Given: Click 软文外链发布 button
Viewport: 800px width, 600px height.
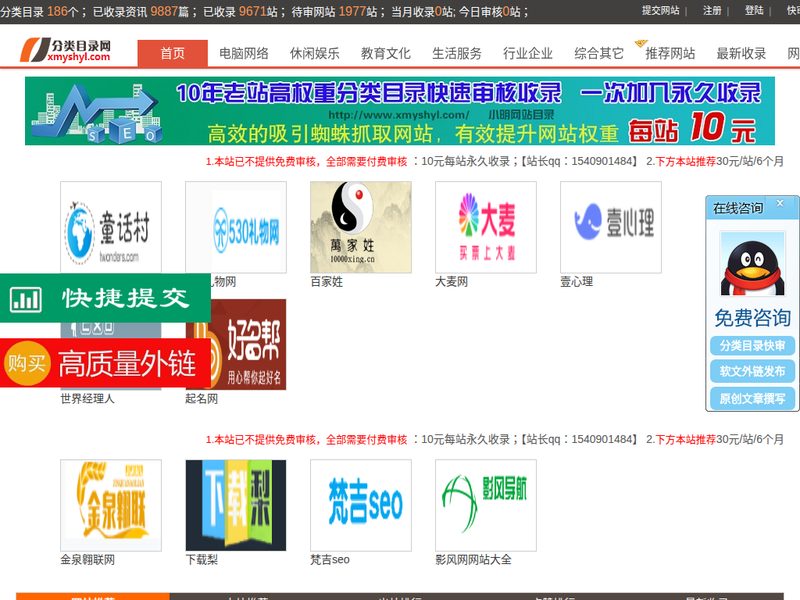Looking at the screenshot, I should click(753, 371).
